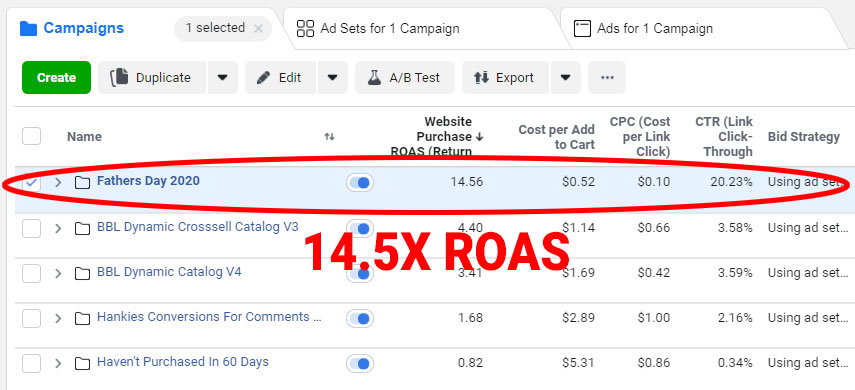This screenshot has width=855, height=390.
Task: Expand the Fathers Day 2020 row chevron
Action: tap(58, 182)
